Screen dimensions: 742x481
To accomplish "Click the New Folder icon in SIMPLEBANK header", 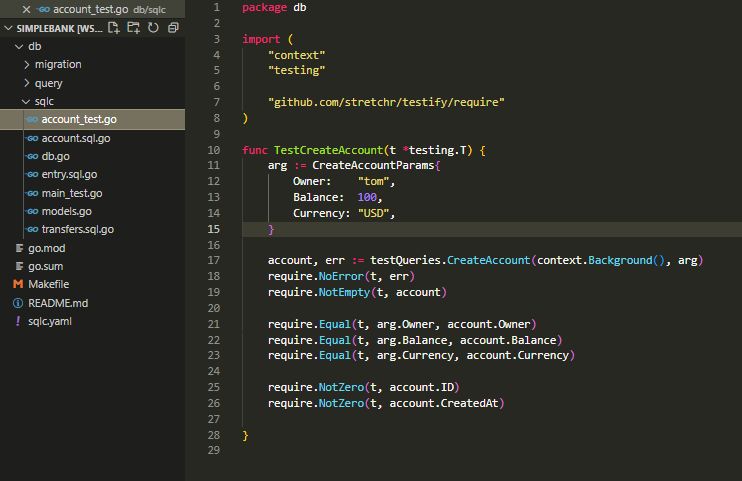I will pyautogui.click(x=133, y=28).
